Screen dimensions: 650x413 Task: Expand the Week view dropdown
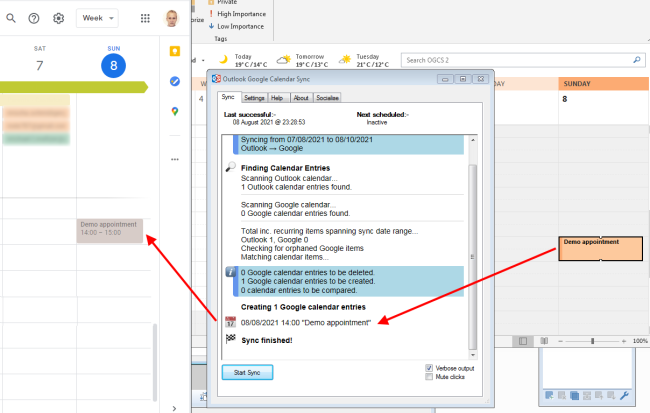click(x=97, y=18)
